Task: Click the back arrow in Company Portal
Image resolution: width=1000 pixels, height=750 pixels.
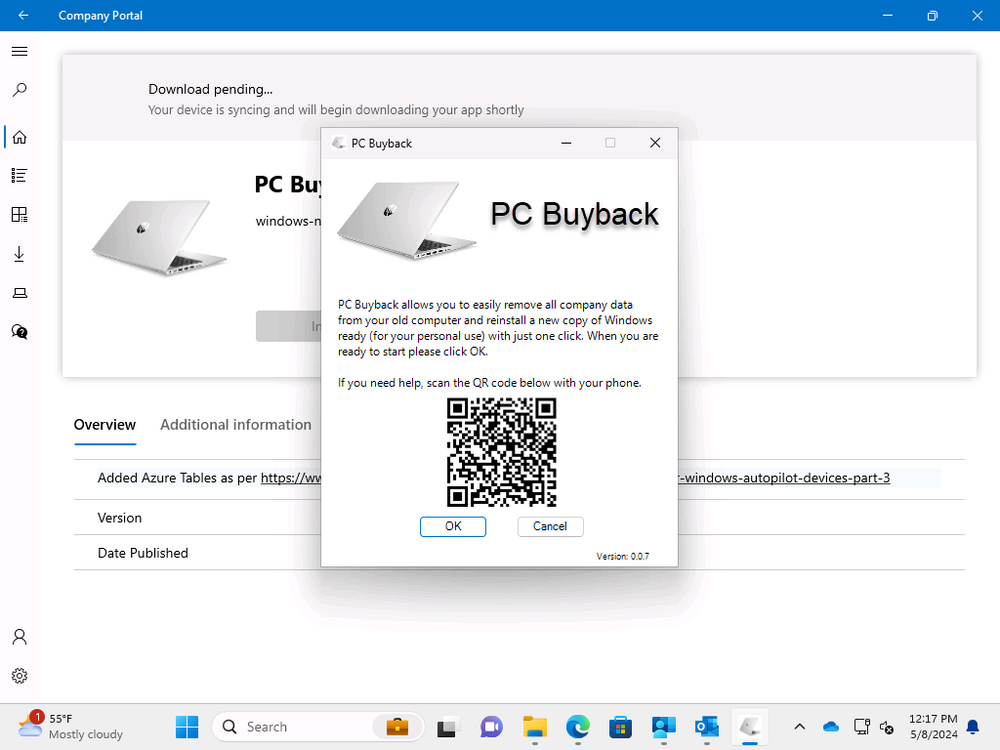Action: click(x=24, y=15)
